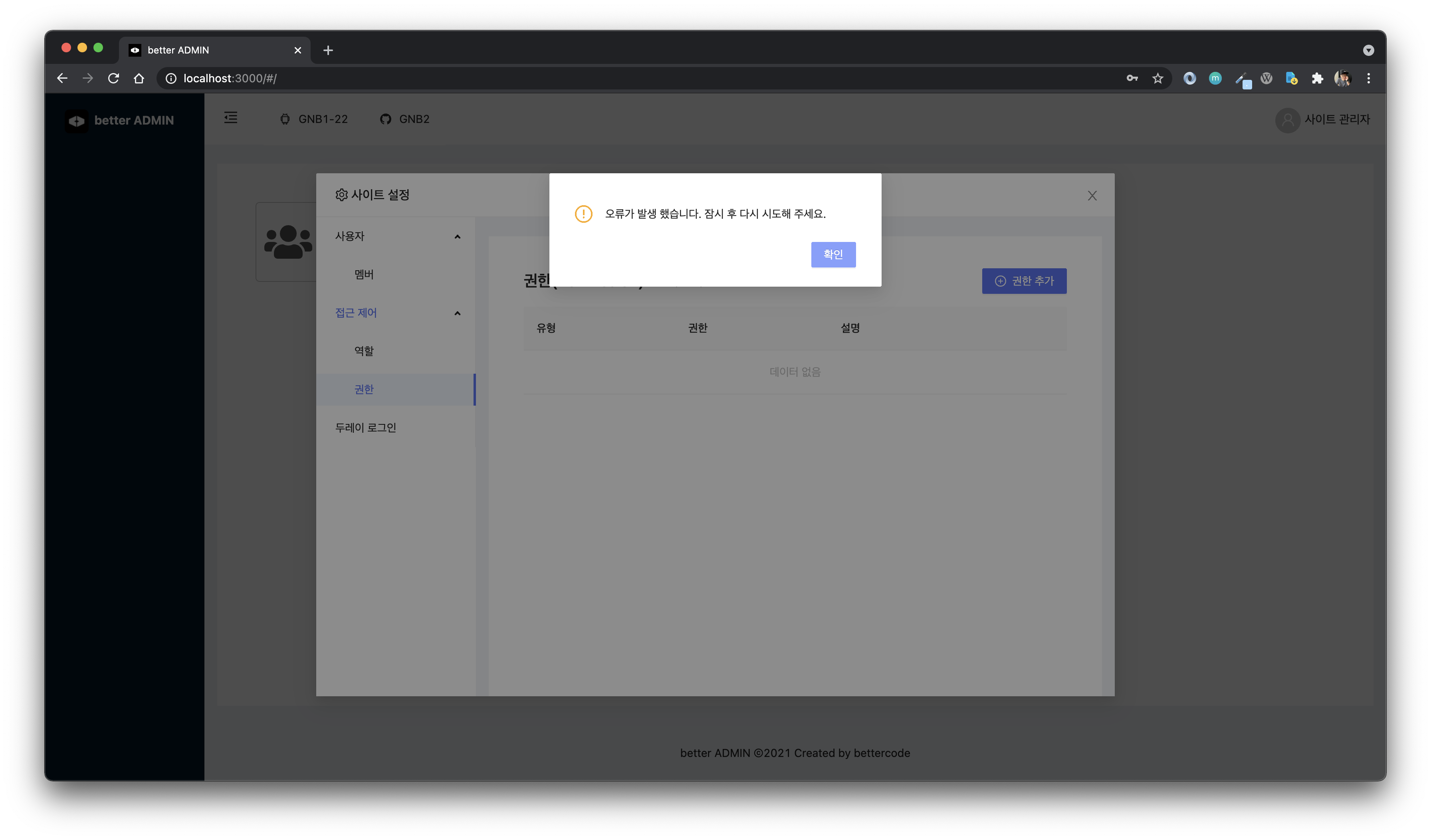Open the 사이트 관리자 profile avatar icon

[x=1288, y=121]
